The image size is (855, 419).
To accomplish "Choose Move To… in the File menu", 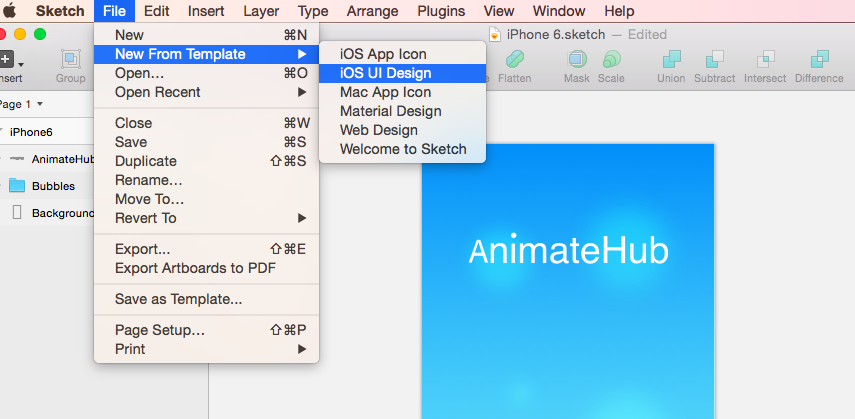I will (206, 199).
